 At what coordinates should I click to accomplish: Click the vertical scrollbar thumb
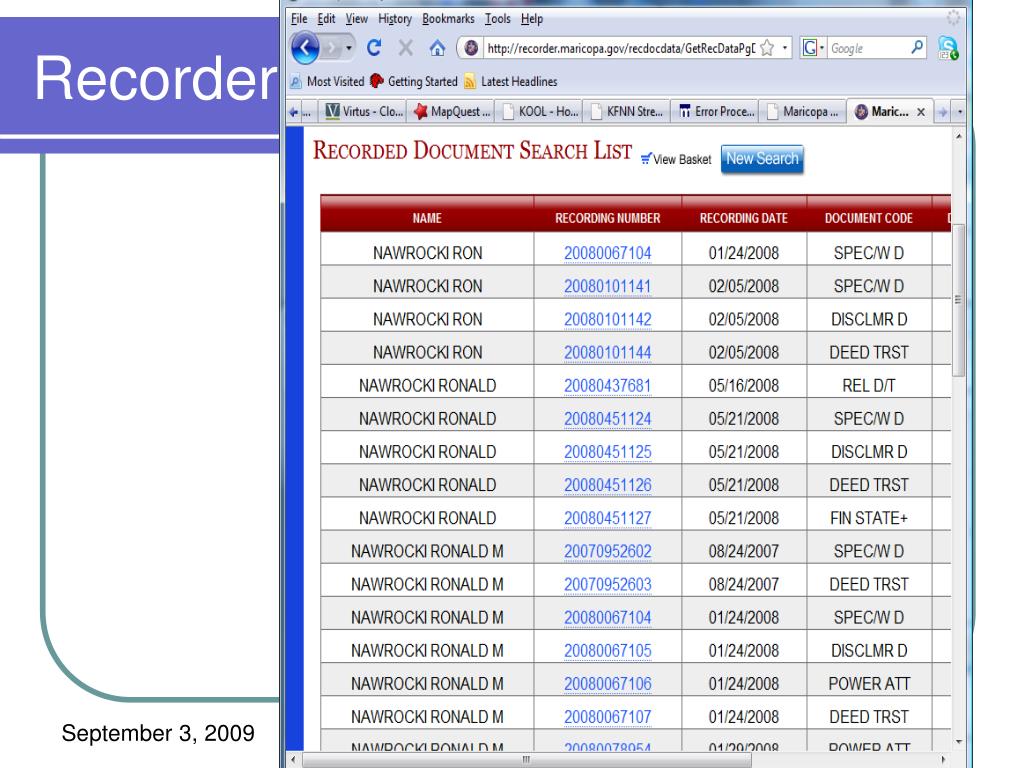[x=959, y=300]
